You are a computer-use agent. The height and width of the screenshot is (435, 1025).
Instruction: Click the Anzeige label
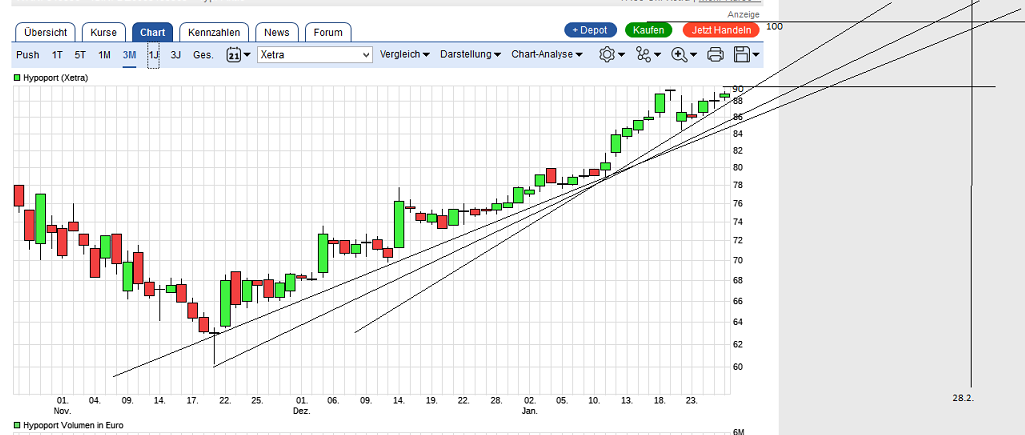point(743,14)
